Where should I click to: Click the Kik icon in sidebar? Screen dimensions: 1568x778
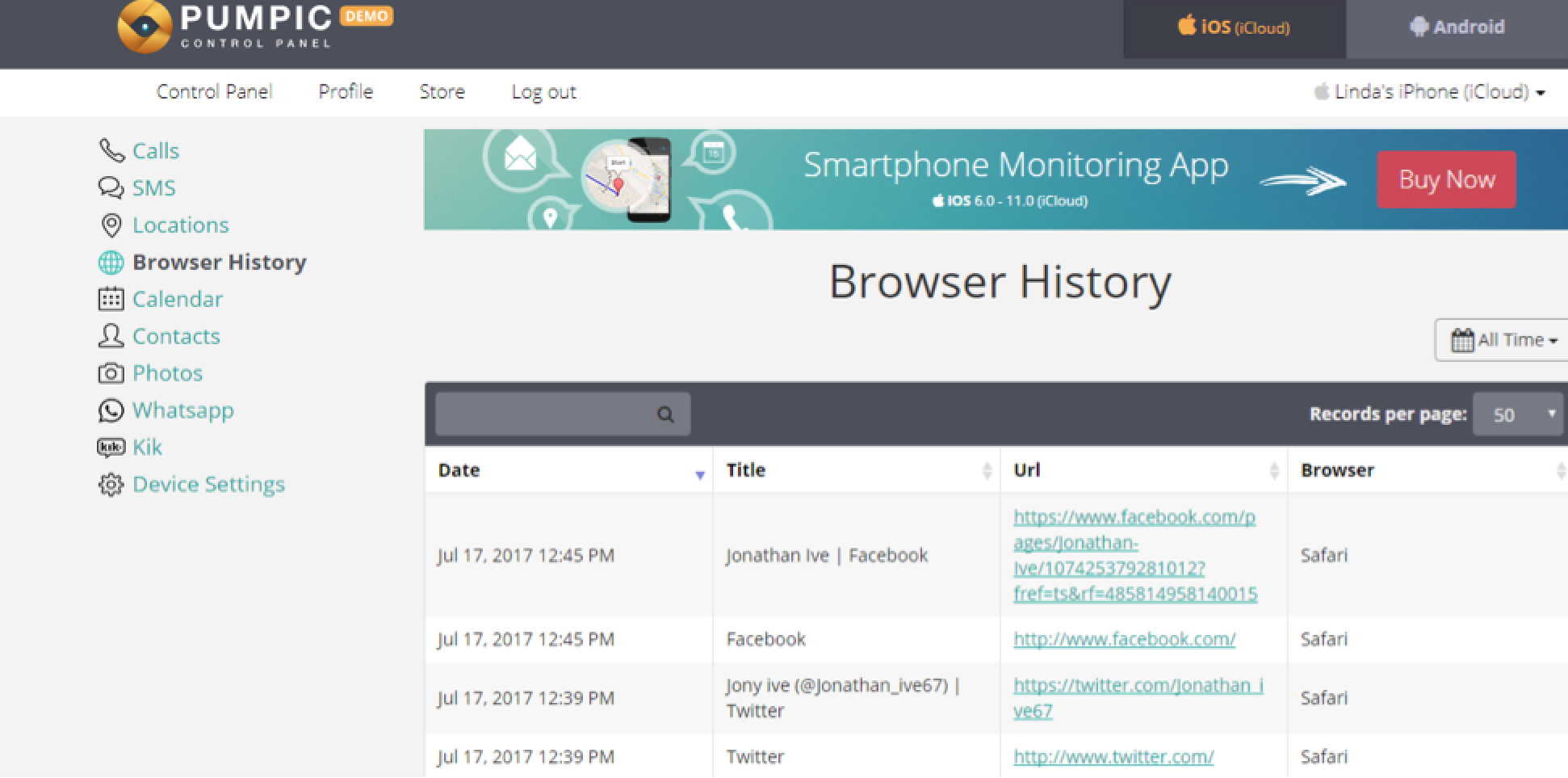click(x=111, y=447)
